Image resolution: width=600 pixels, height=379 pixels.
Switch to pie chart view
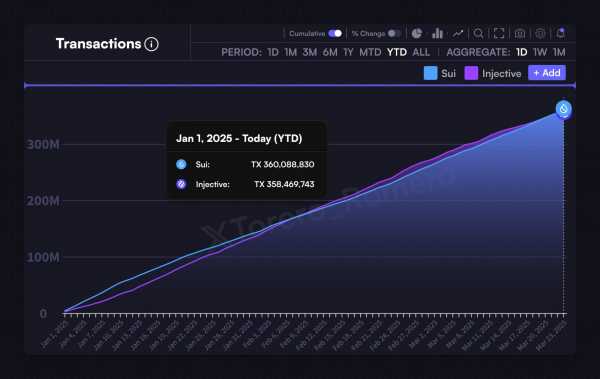pyautogui.click(x=417, y=34)
